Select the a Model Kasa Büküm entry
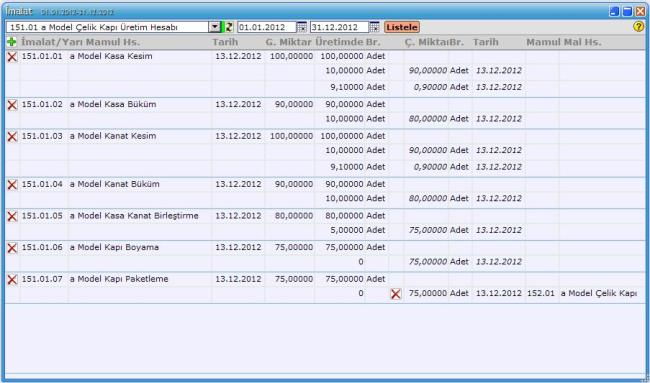650x383 pixels. 113,104
